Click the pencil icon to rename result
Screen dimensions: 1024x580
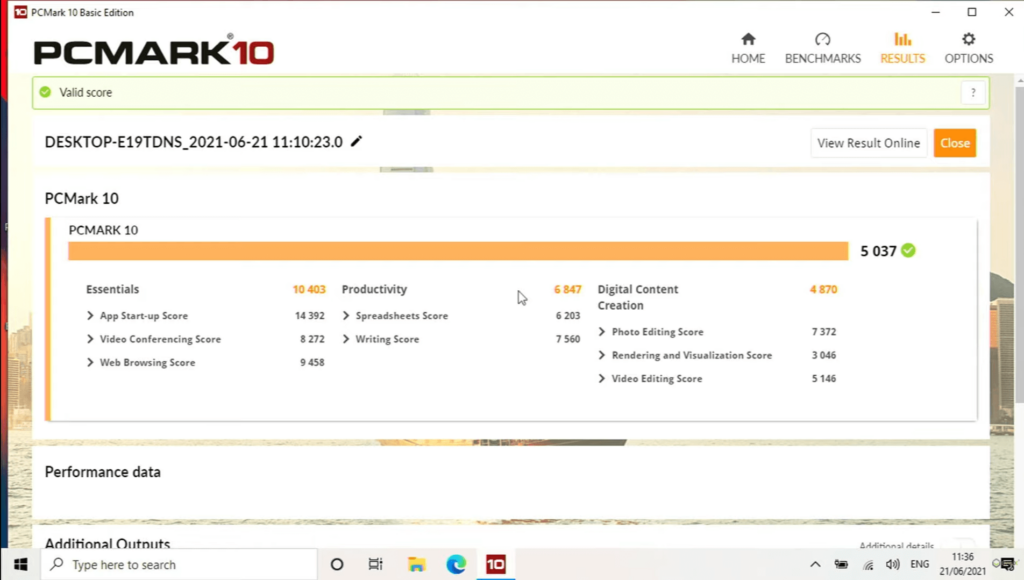[356, 141]
